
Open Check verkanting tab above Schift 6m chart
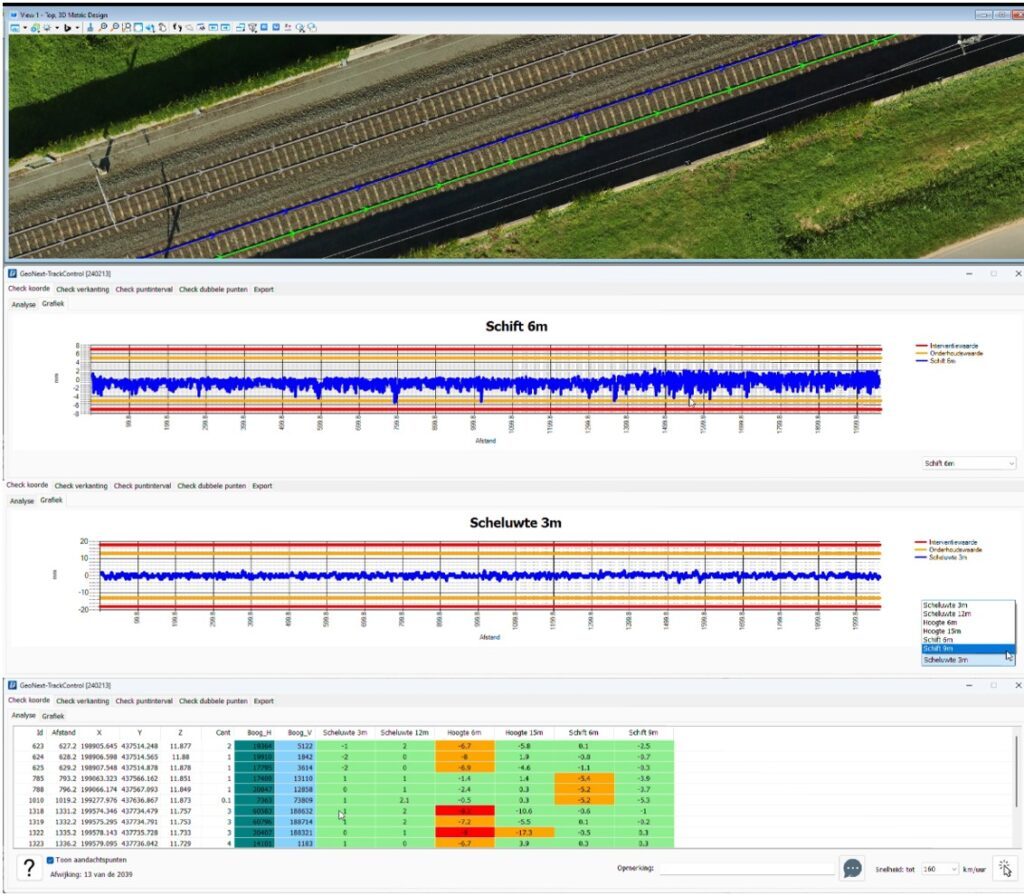(x=82, y=289)
